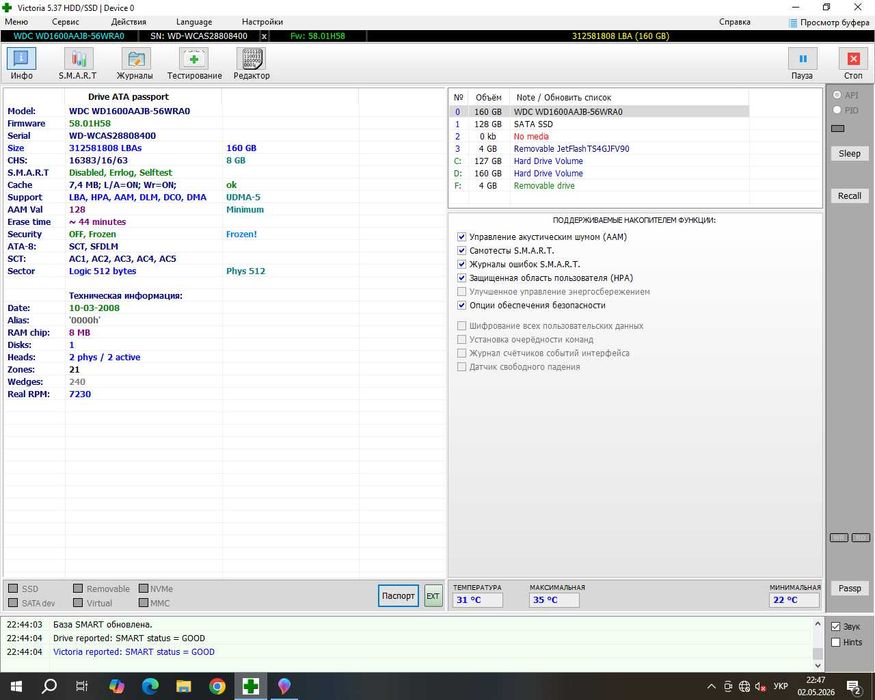Viewport: 875px width, 700px height.
Task: Launch Copilot from taskbar
Action: pos(117,686)
